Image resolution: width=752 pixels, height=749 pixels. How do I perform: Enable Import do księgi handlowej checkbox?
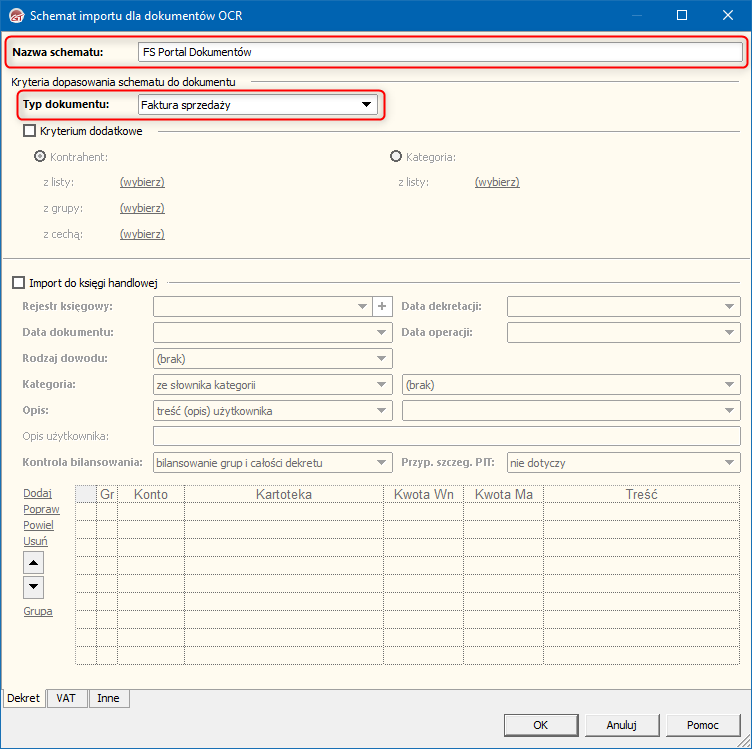(x=18, y=283)
